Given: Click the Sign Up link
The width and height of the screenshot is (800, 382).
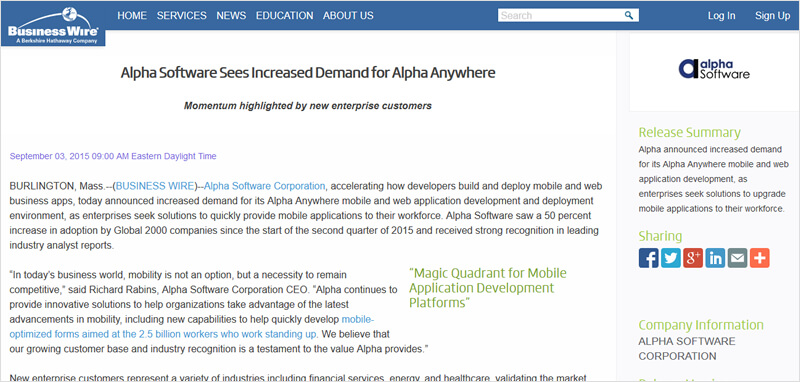Looking at the screenshot, I should click(x=772, y=16).
